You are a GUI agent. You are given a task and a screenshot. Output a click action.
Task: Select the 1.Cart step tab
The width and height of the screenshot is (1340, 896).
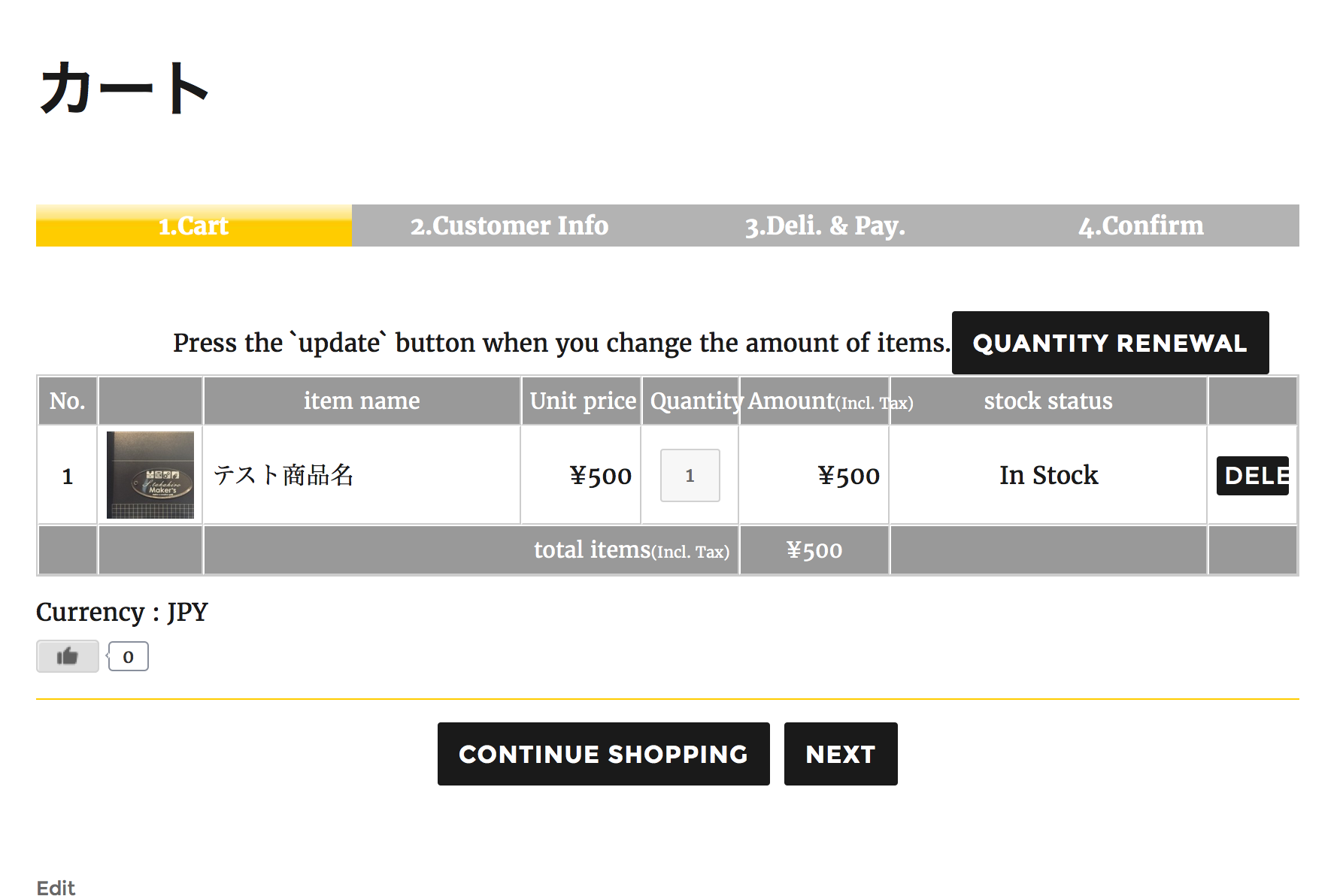[194, 226]
